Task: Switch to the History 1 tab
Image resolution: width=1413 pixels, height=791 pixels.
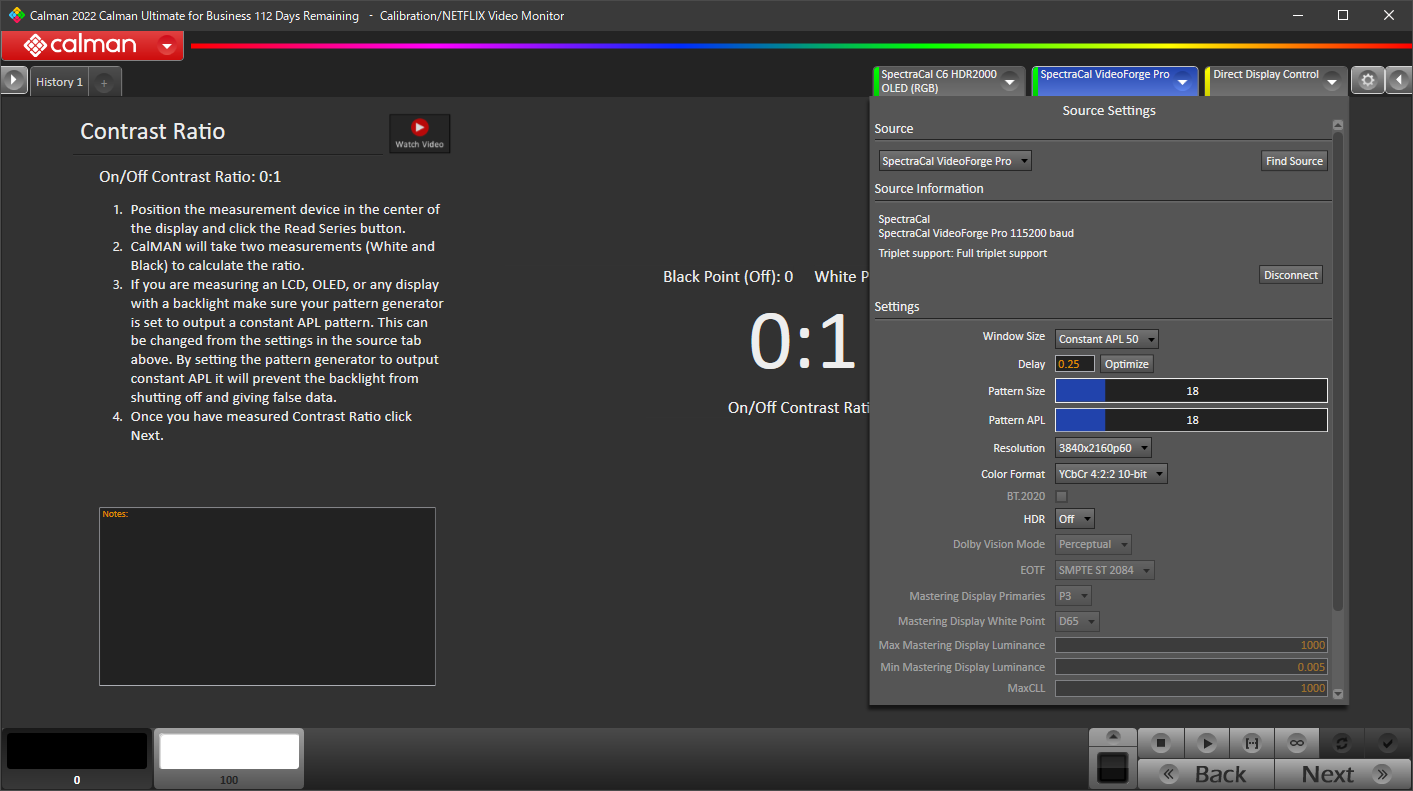Action: pyautogui.click(x=59, y=82)
